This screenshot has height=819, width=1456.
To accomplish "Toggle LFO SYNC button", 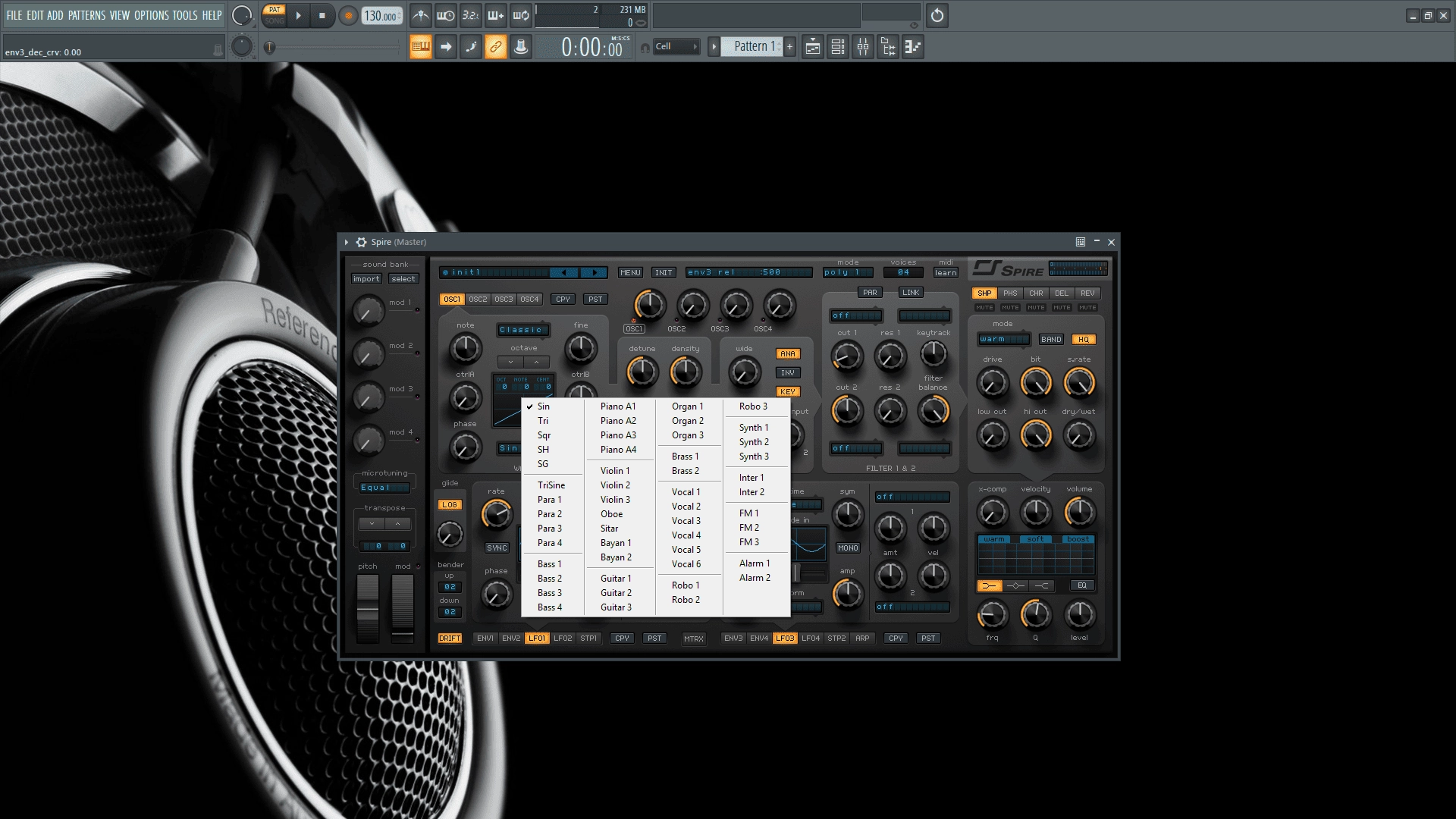I will [x=497, y=548].
